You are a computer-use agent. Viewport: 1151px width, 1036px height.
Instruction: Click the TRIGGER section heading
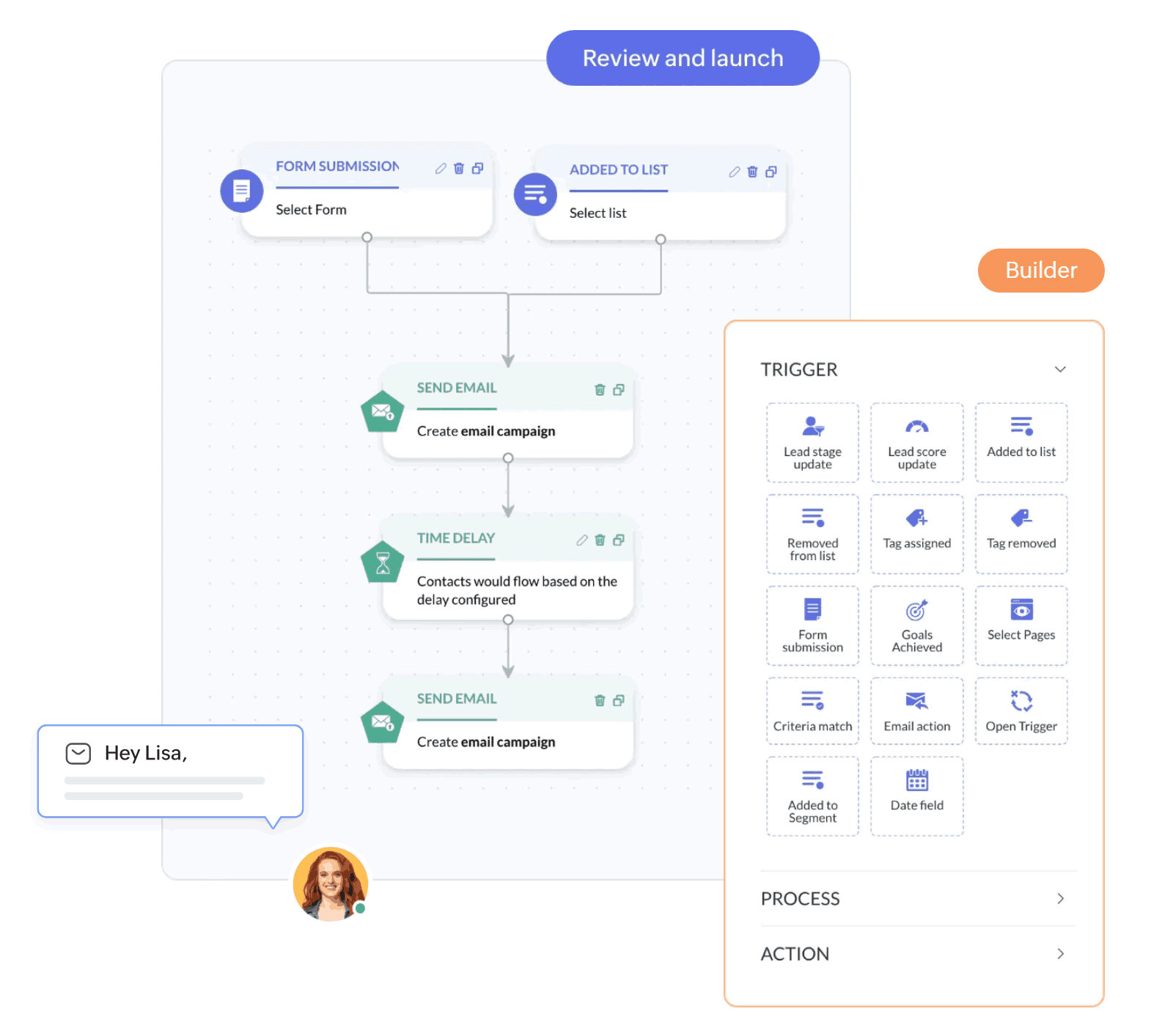[x=799, y=370]
